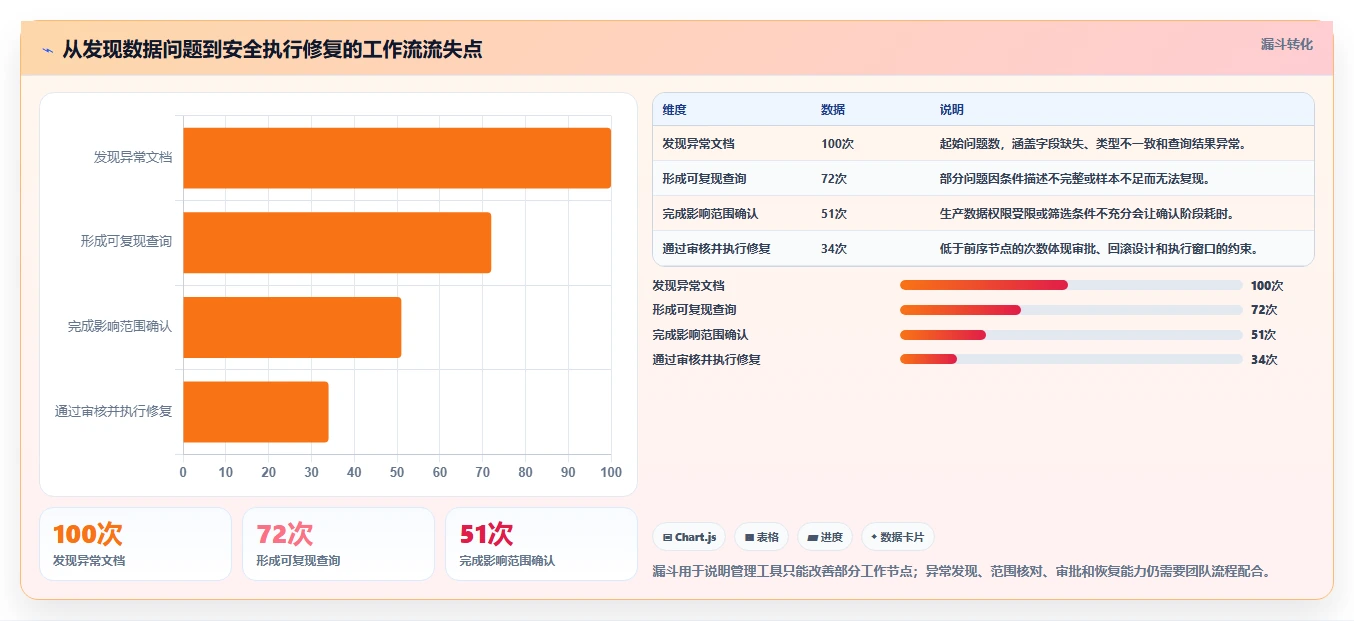Click table cell 形成可复现查询 in 维度 column
This screenshot has width=1354, height=621.
point(704,179)
